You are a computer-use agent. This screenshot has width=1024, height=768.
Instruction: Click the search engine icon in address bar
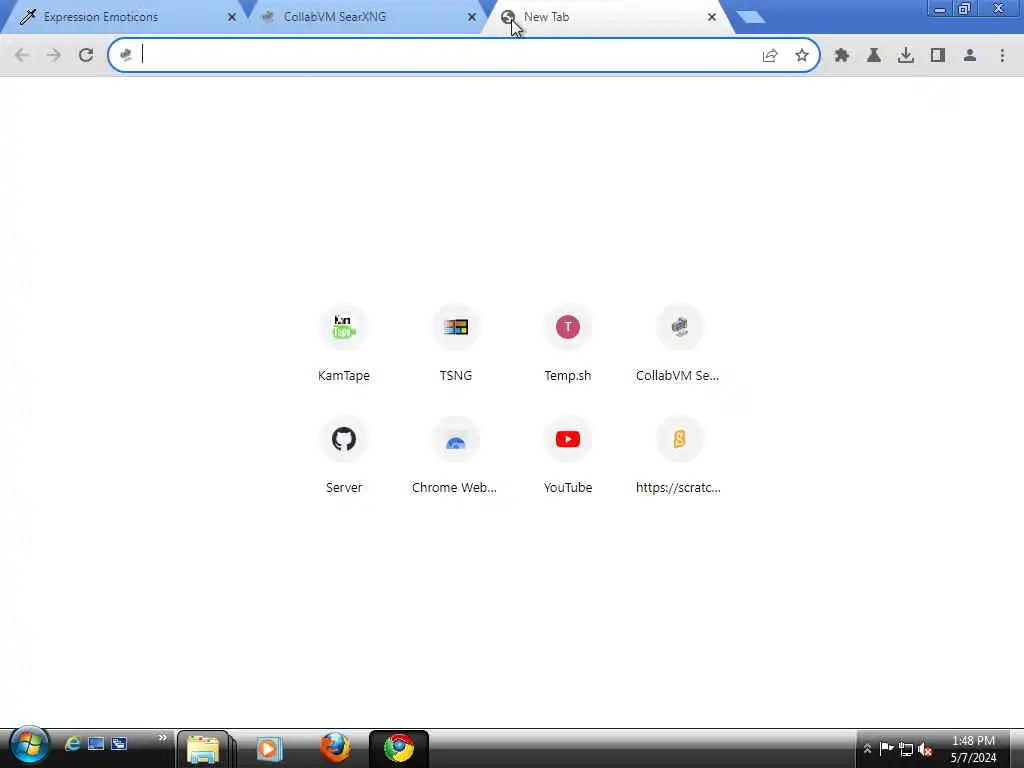coord(126,56)
